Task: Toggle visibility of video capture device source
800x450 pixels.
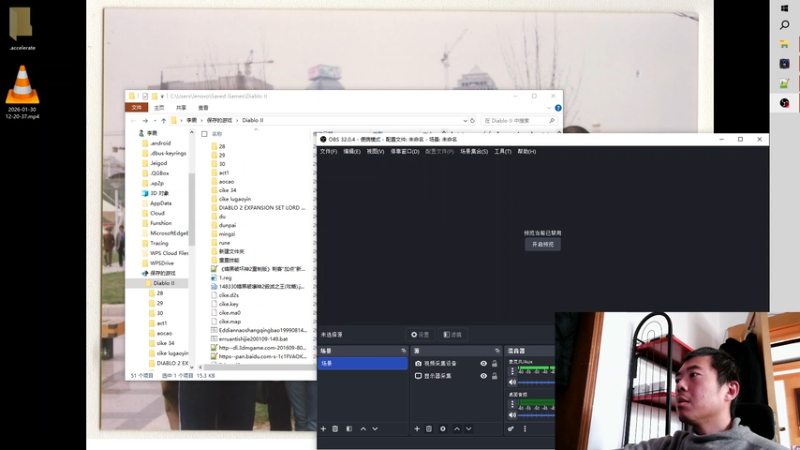Action: [x=483, y=363]
